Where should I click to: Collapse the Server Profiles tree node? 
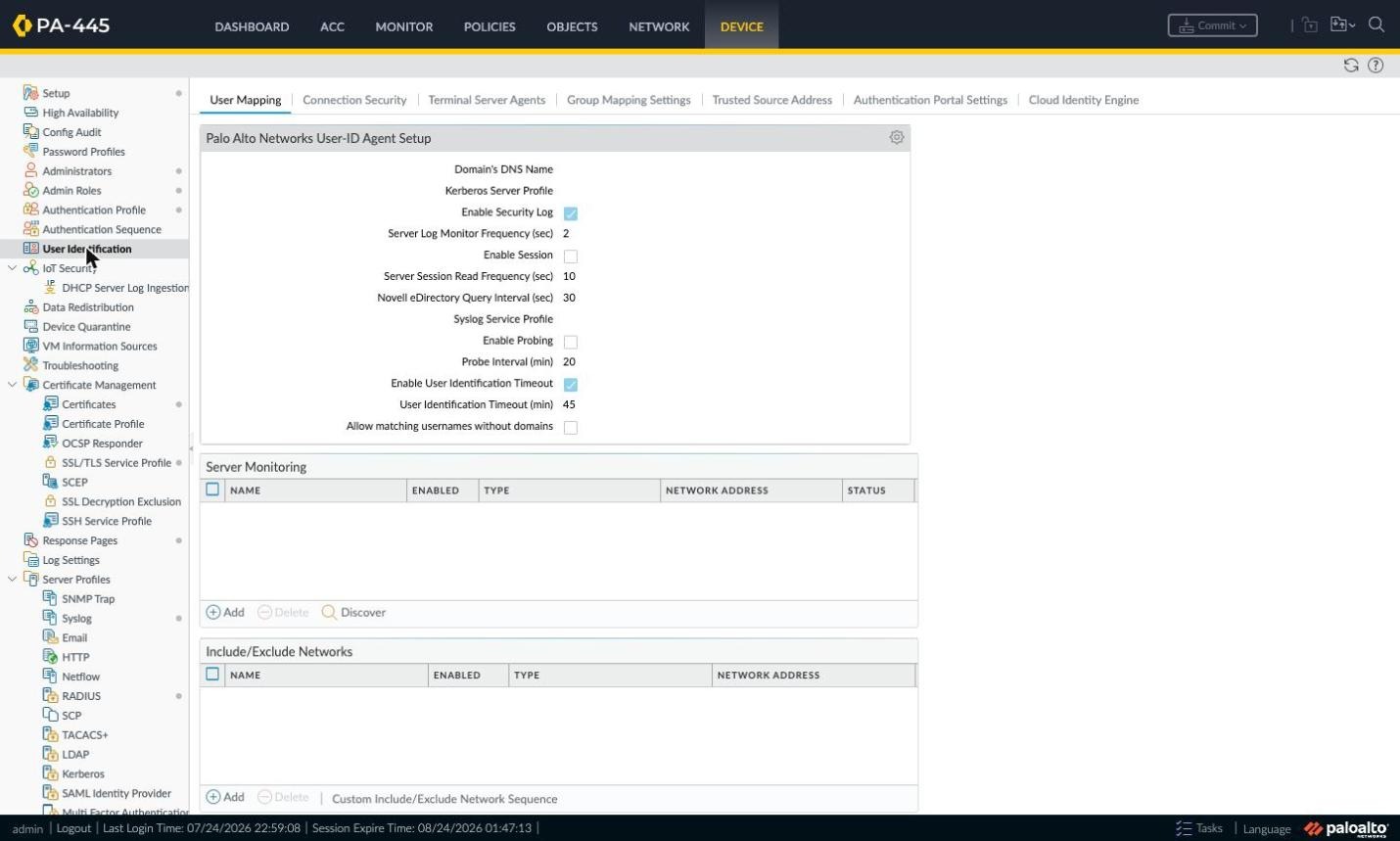click(12, 579)
